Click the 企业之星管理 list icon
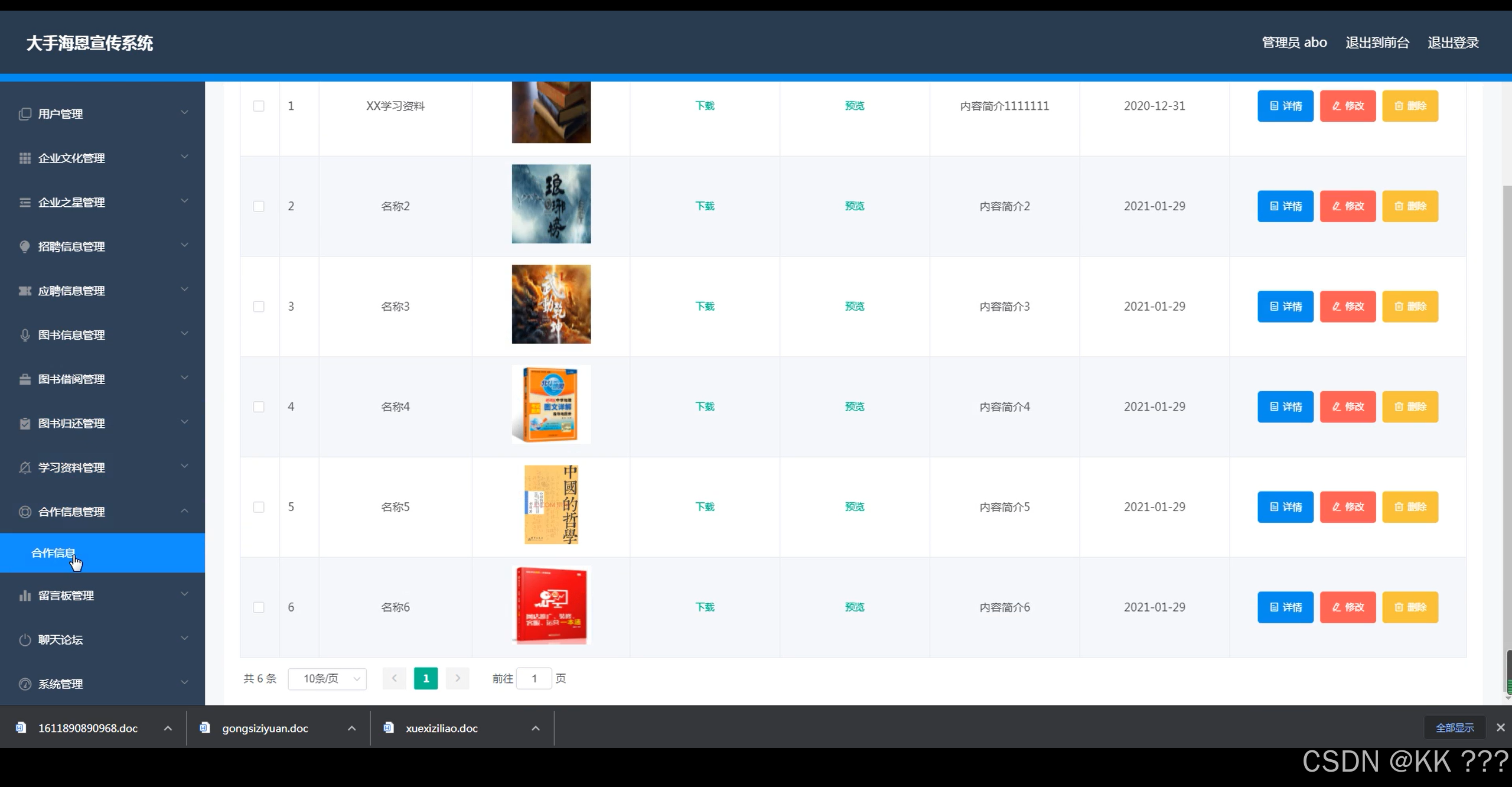Screen dimensions: 1512x787 25,203
